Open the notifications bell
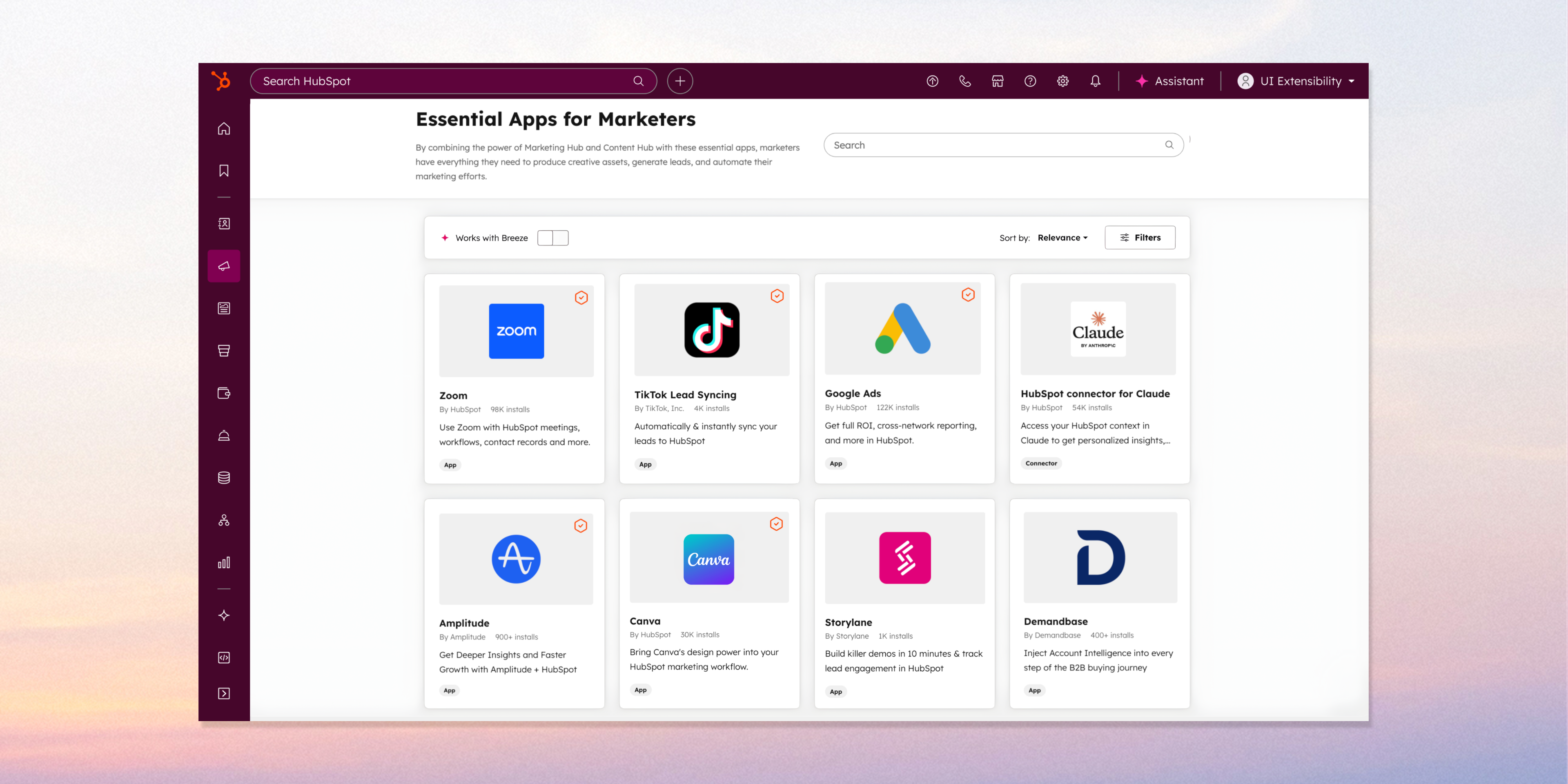1568x784 pixels. 1095,81
